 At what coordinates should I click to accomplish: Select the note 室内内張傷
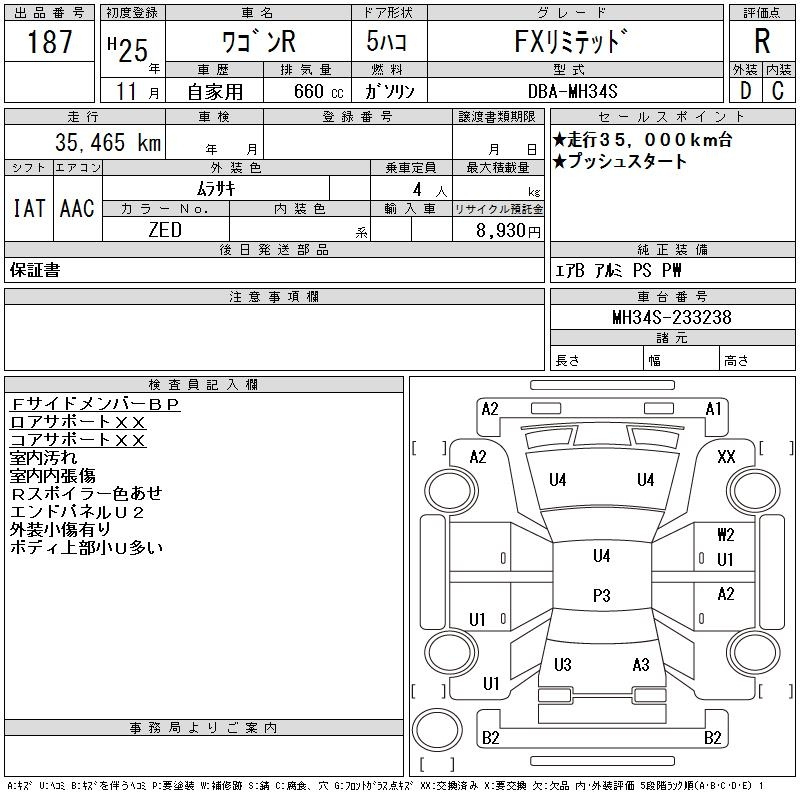coord(53,475)
